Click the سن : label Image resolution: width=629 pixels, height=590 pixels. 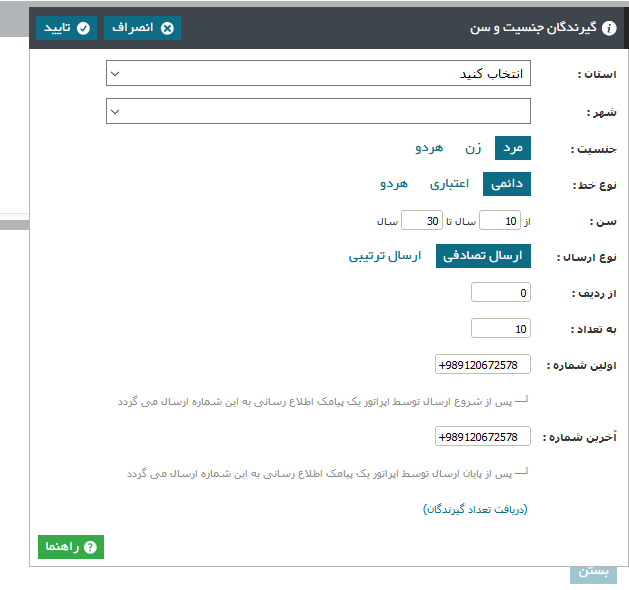click(603, 221)
